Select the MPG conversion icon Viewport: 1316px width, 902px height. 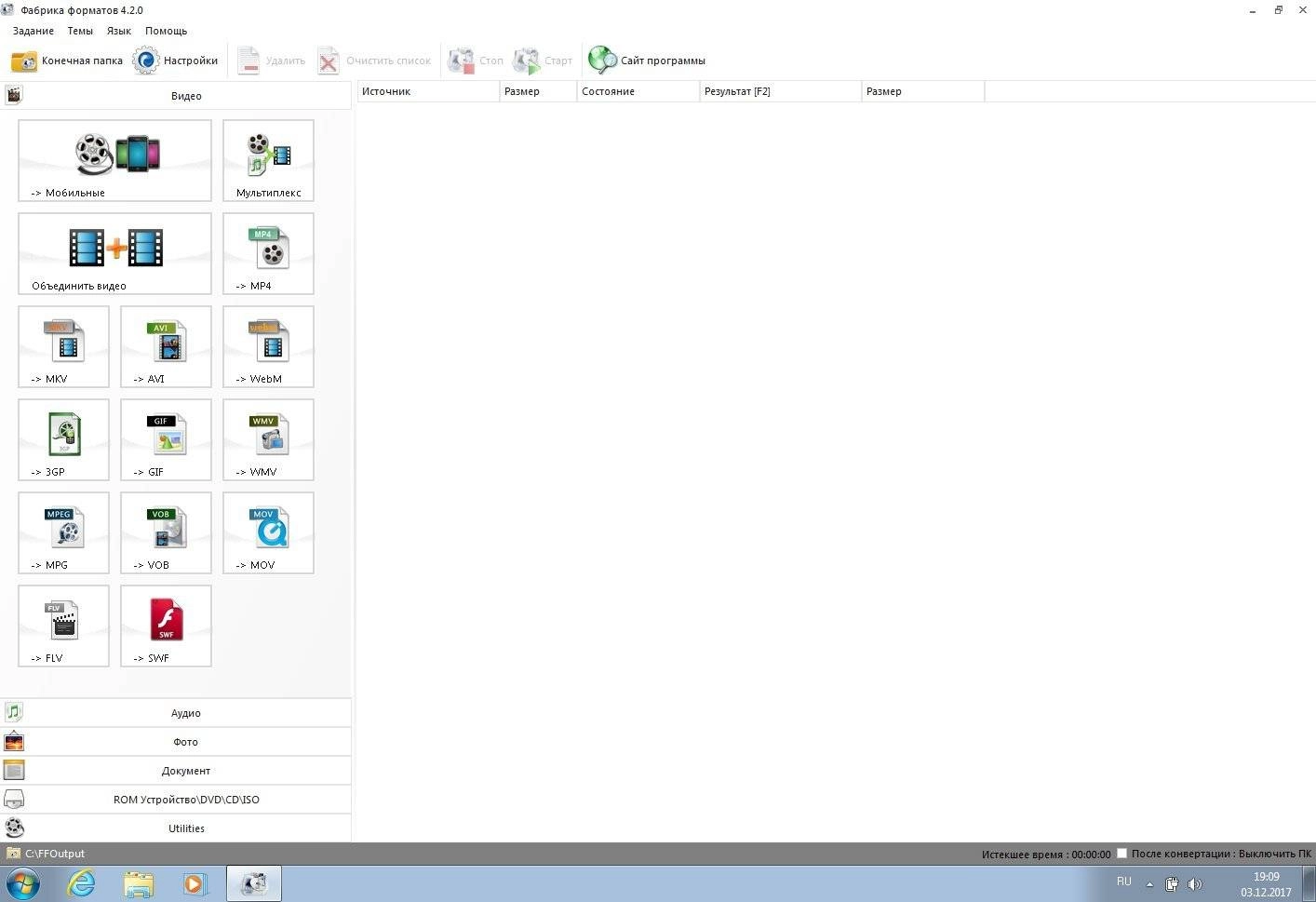(x=63, y=532)
